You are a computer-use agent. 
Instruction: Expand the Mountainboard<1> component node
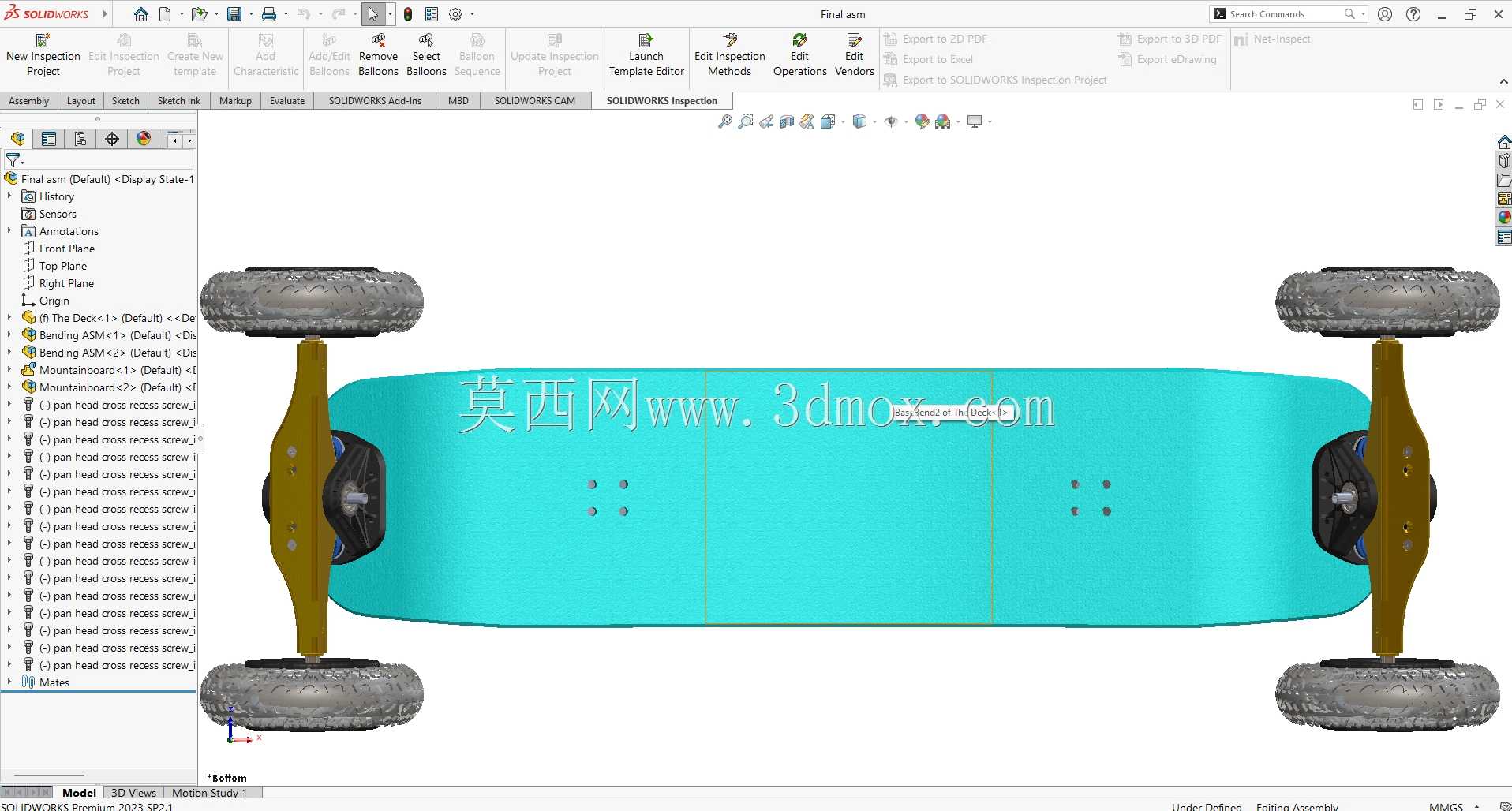coord(9,369)
